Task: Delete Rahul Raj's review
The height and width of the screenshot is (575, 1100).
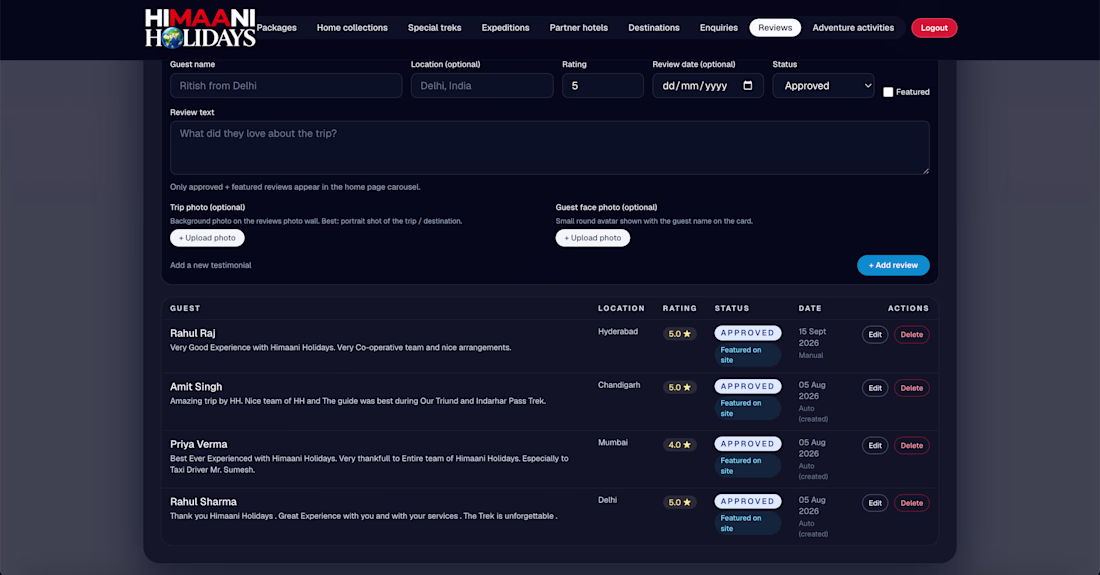Action: click(x=911, y=334)
